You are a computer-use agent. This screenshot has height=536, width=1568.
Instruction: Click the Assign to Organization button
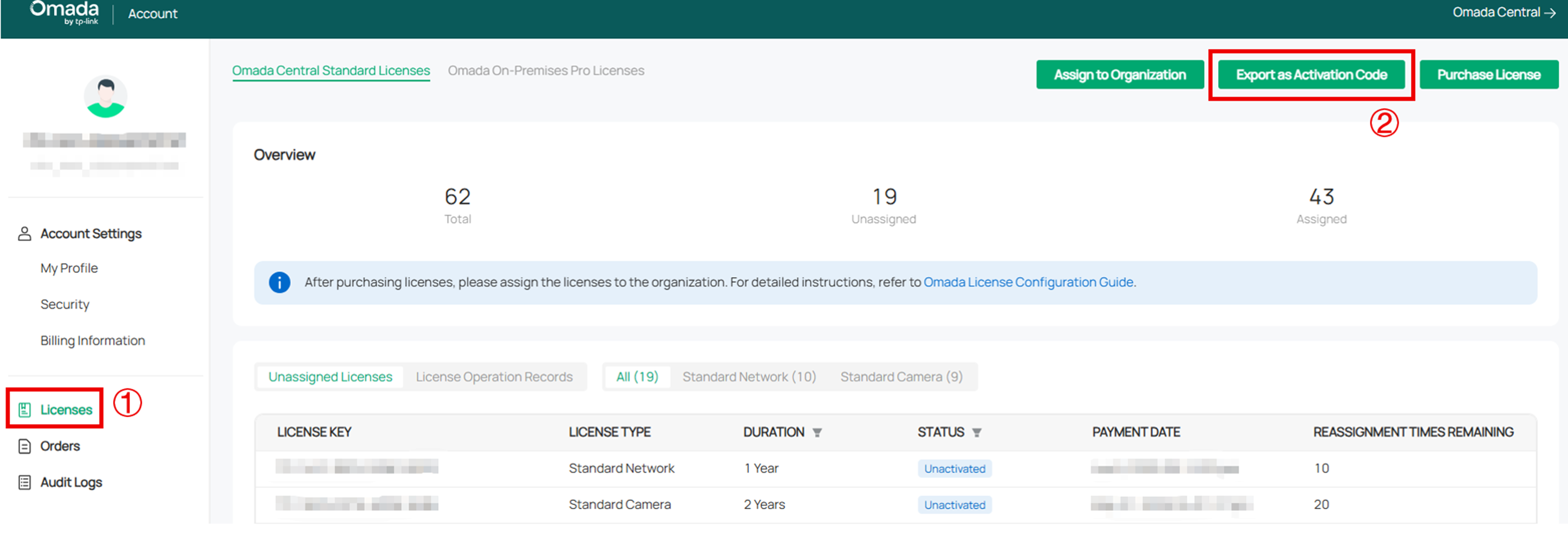click(x=1120, y=74)
